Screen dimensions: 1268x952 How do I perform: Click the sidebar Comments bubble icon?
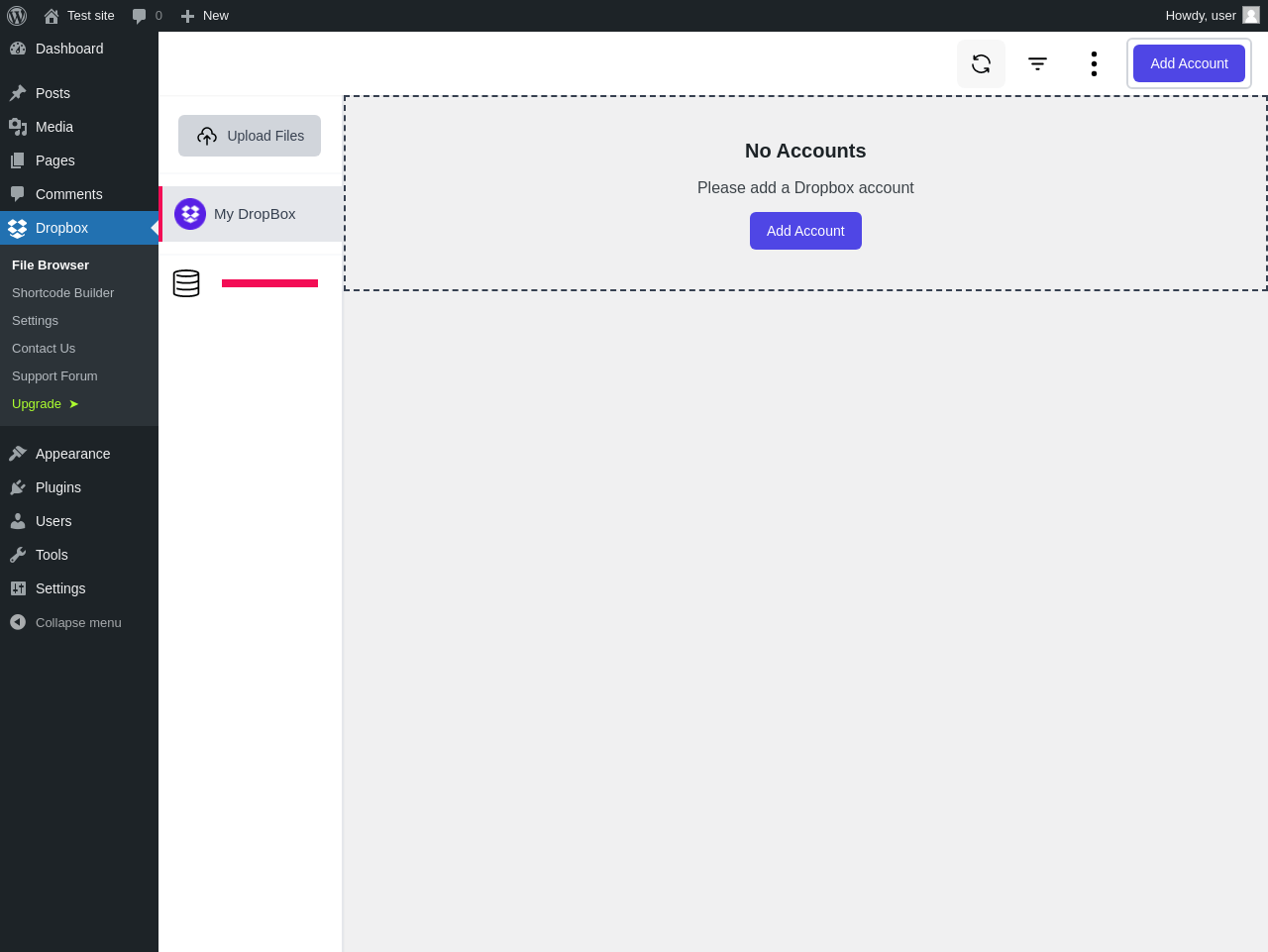click(x=18, y=194)
